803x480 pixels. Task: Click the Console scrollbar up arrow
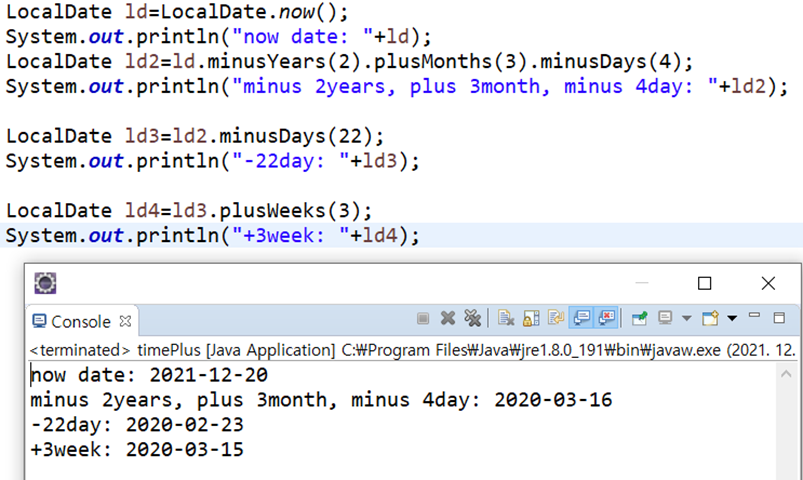(x=786, y=374)
